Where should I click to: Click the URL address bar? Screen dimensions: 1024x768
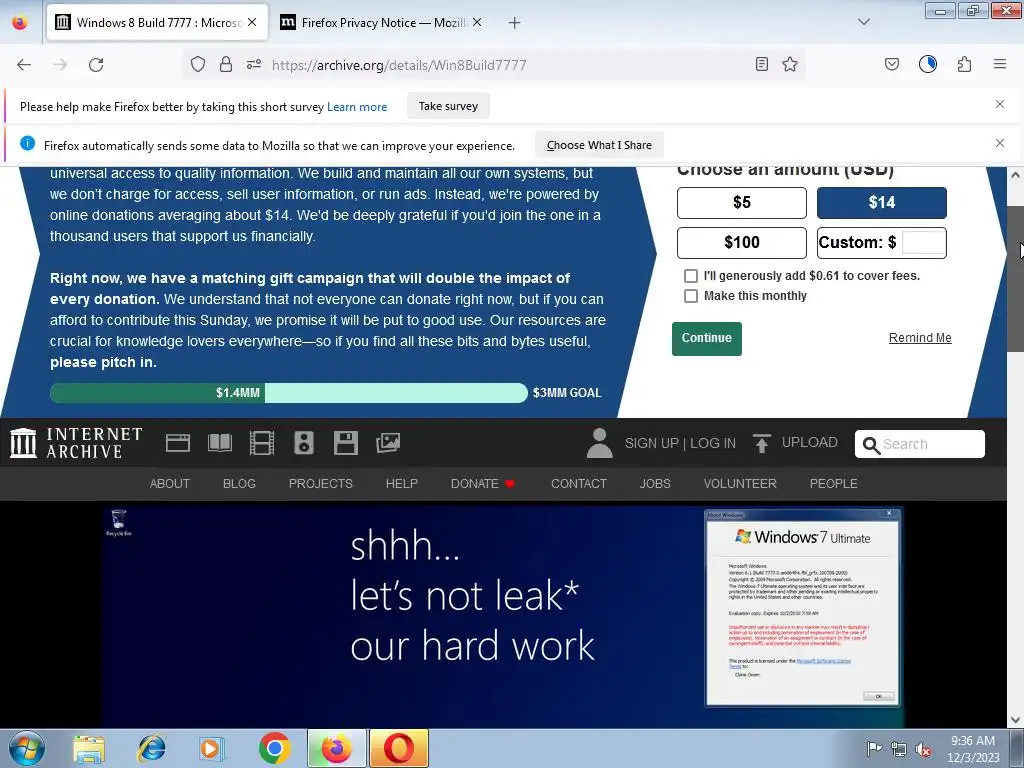493,65
